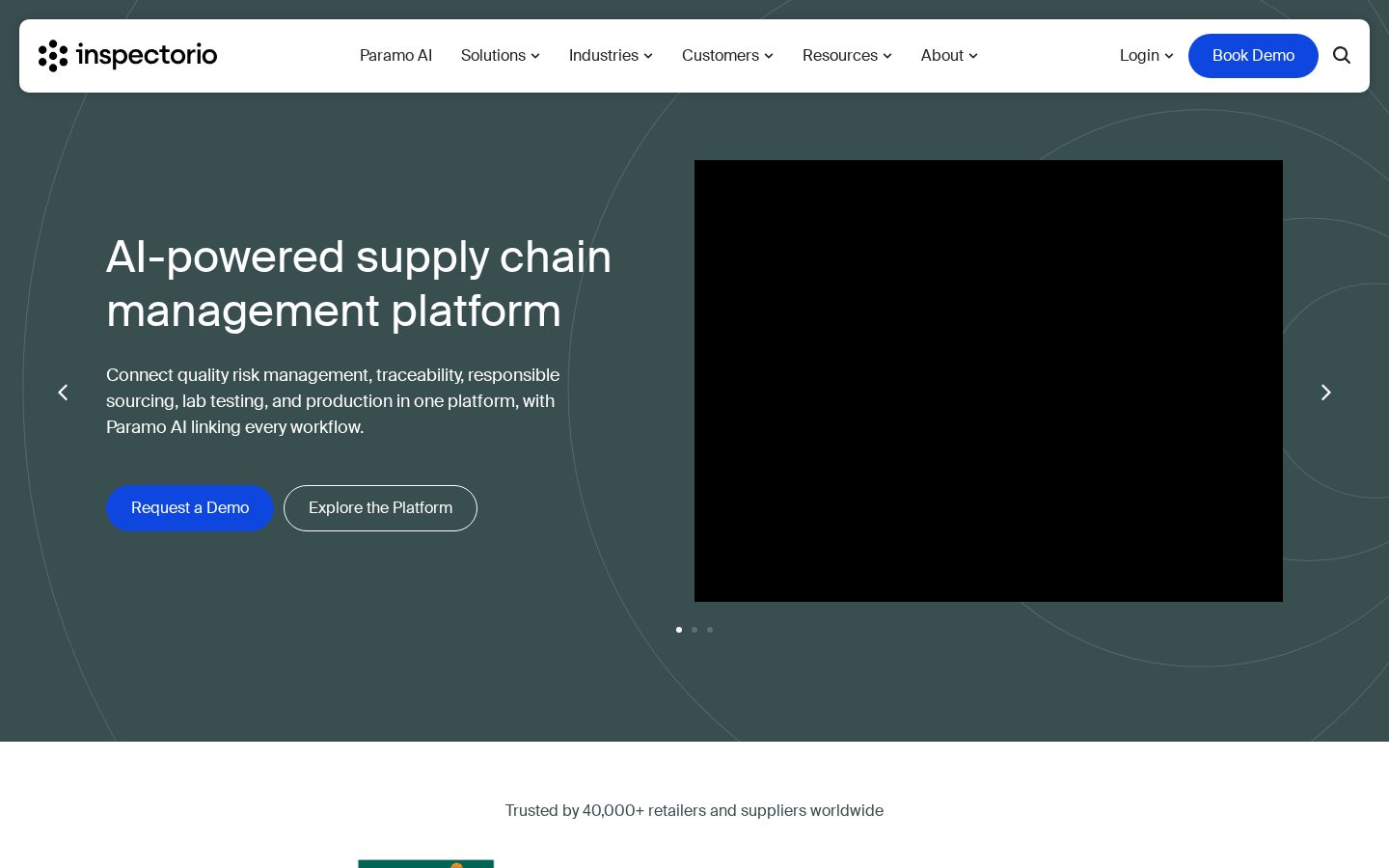
Task: Click the Book Demo button
Action: tap(1253, 56)
